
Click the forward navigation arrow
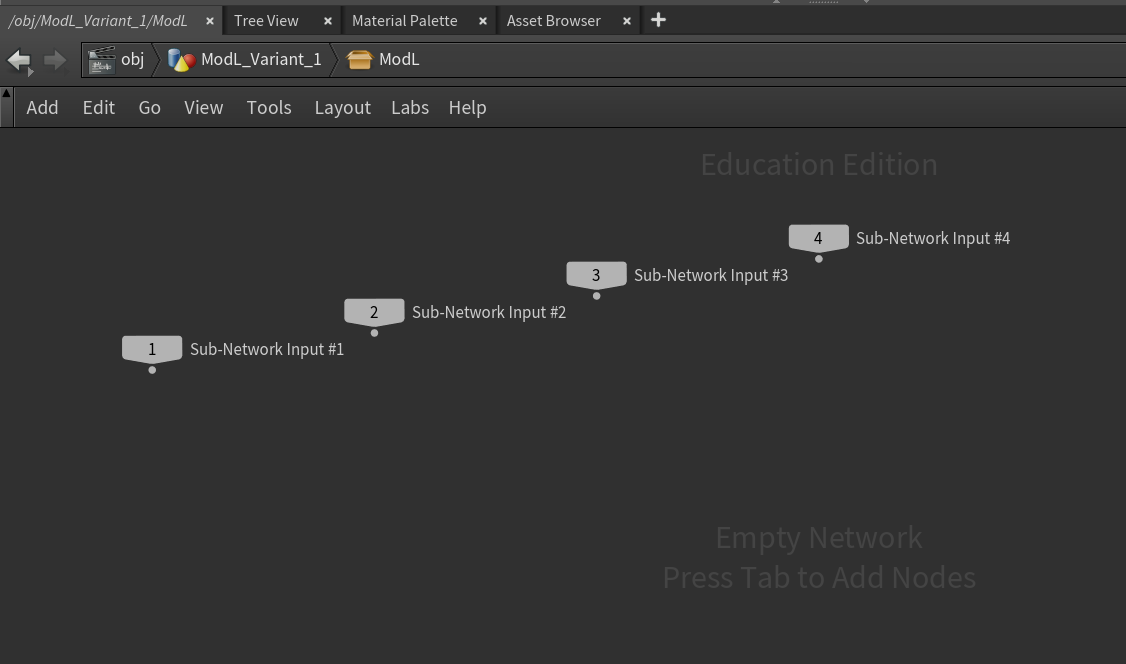click(x=55, y=60)
